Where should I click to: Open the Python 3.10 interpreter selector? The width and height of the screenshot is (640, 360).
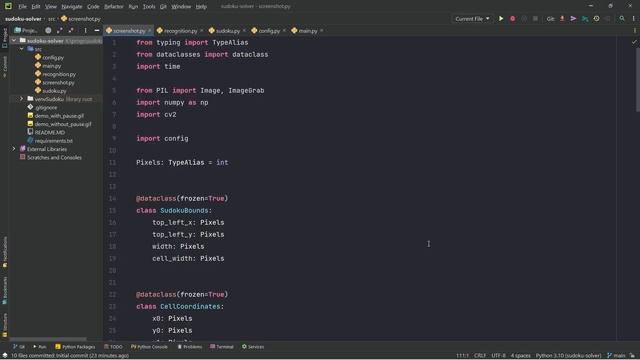pos(569,356)
